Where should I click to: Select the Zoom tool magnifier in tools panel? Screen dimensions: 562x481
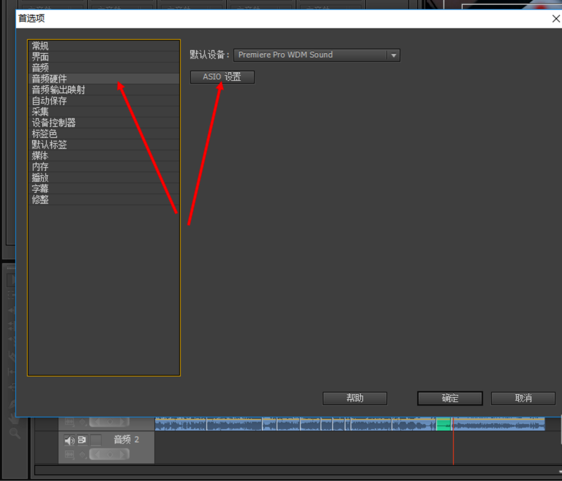coord(15,433)
